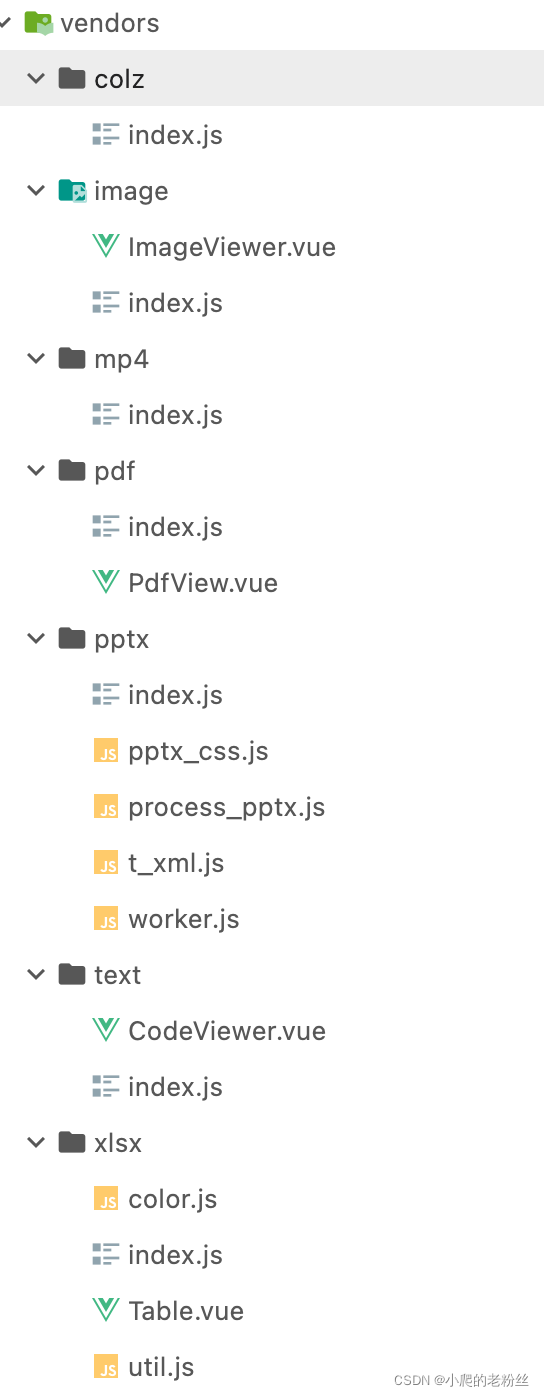544x1396 pixels.
Task: Open process_pptx.js file
Action: (227, 808)
